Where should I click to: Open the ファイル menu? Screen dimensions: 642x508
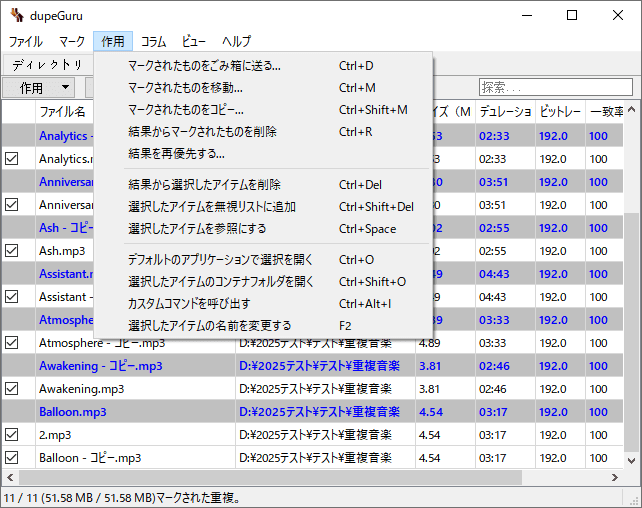coord(26,41)
